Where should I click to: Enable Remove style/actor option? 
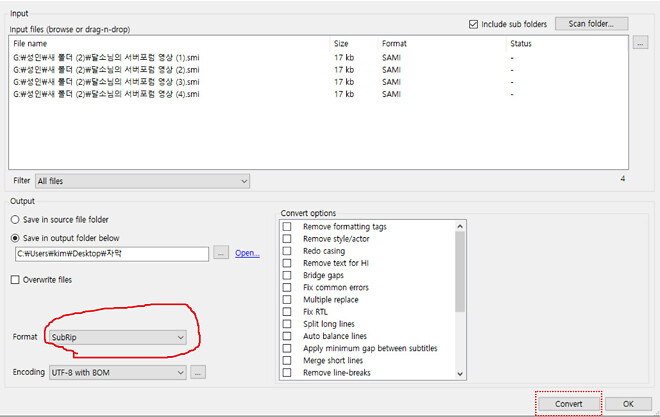[287, 239]
